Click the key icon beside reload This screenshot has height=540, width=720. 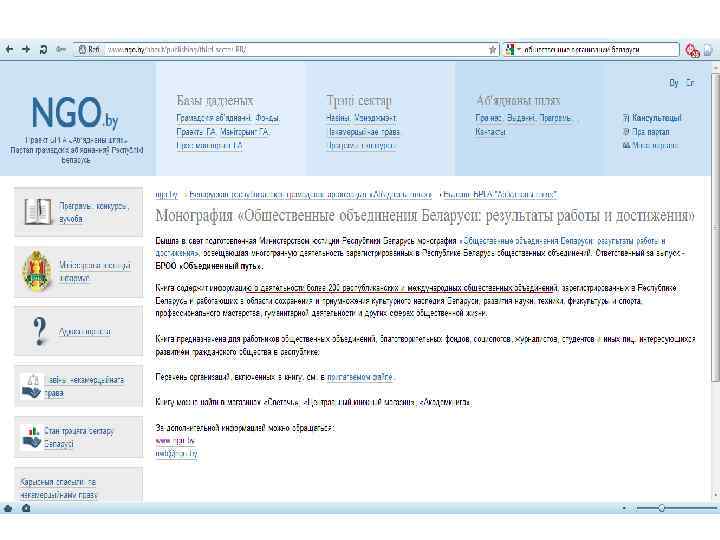pos(61,50)
